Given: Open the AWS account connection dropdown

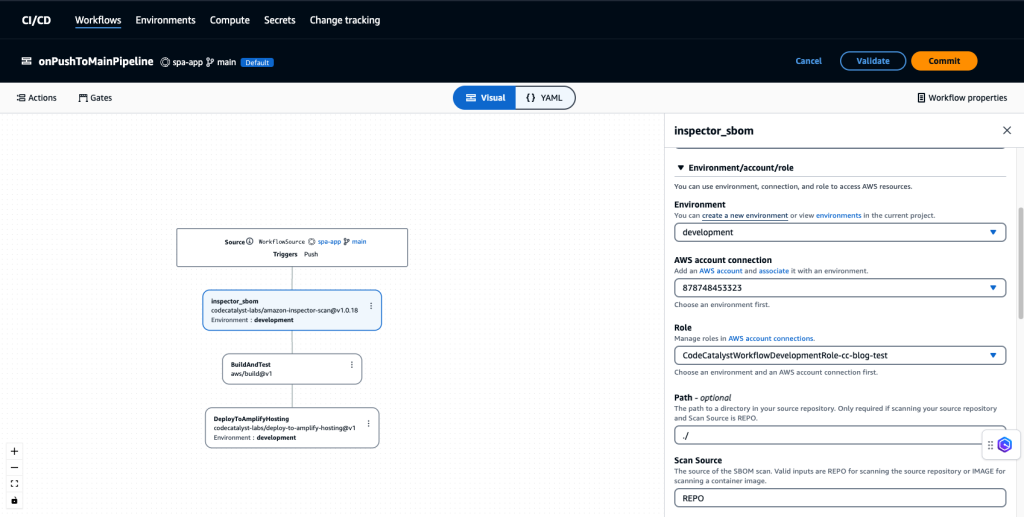Looking at the screenshot, I should pyautogui.click(x=840, y=288).
